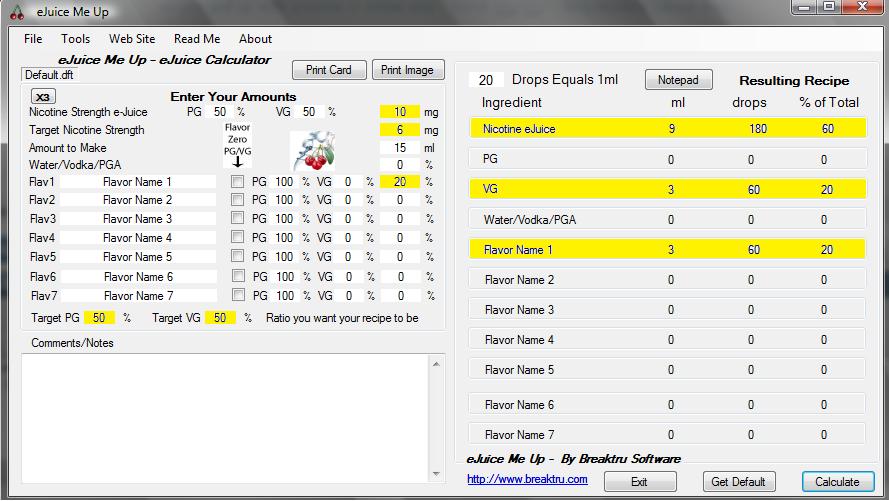Open the Notepad button

point(678,80)
